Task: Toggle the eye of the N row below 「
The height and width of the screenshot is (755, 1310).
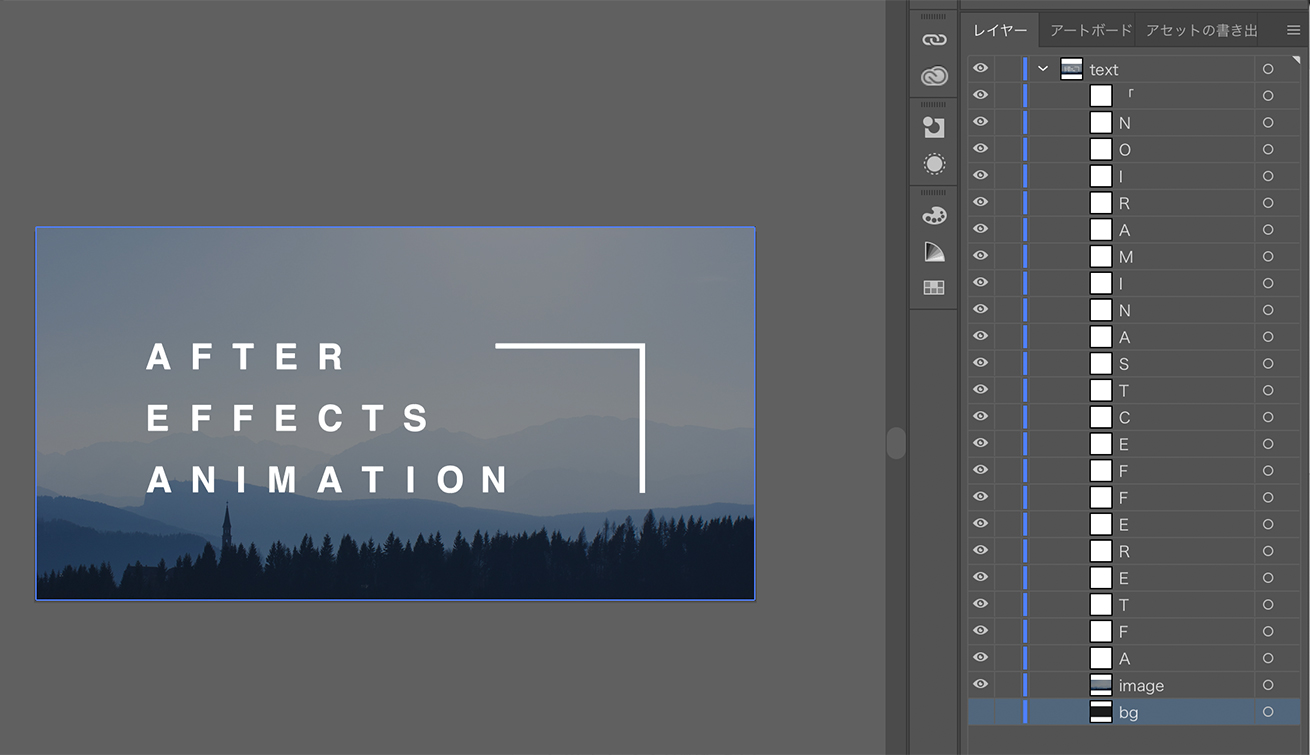Action: point(981,122)
